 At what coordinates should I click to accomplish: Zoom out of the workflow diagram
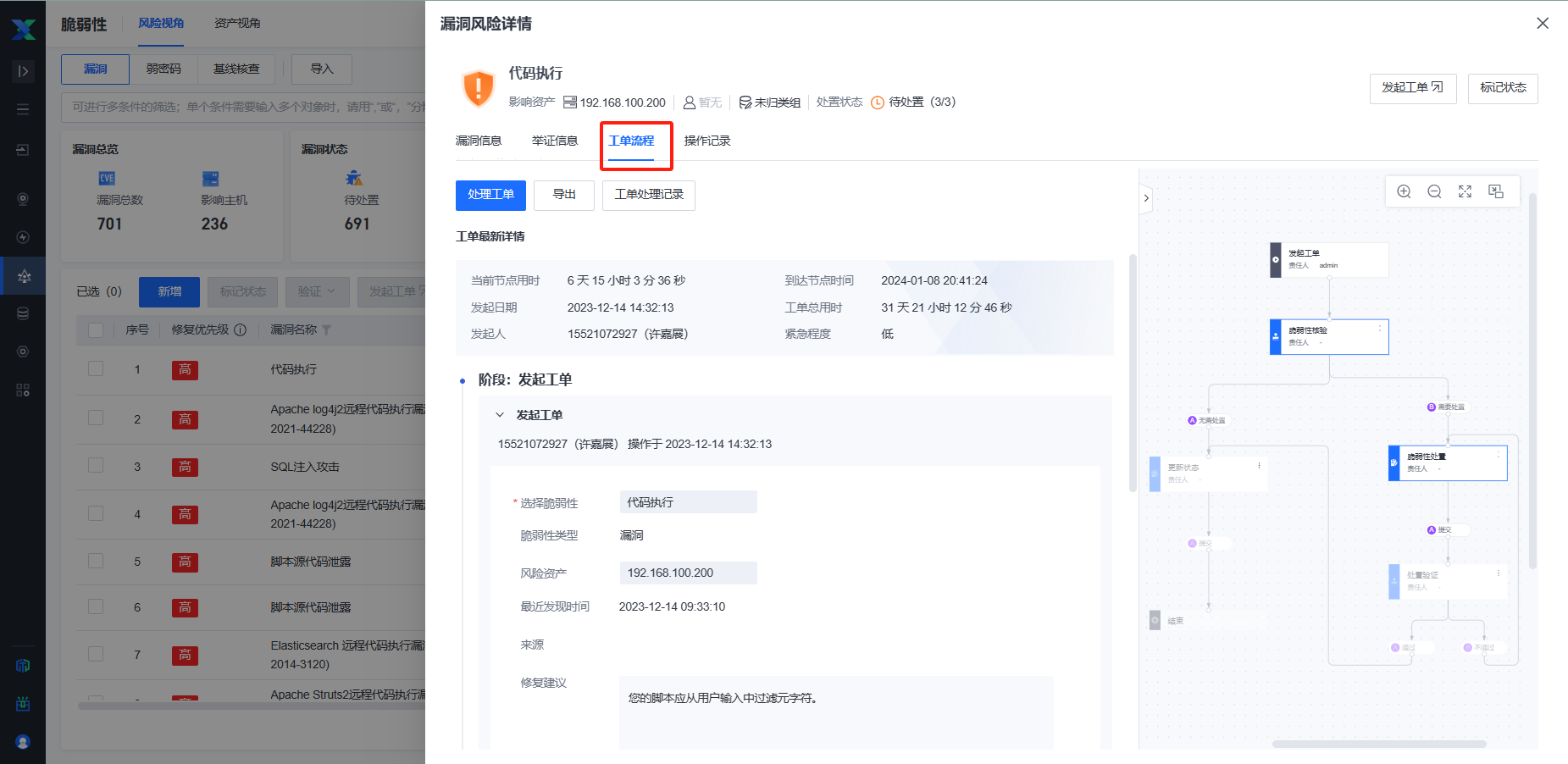coord(1434,191)
